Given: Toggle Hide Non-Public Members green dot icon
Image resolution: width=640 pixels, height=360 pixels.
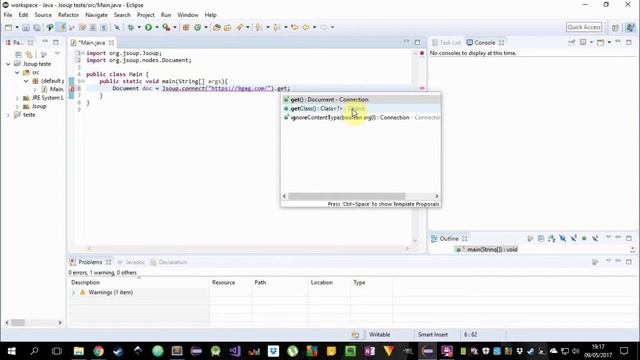Looking at the screenshot, I should pos(584,238).
